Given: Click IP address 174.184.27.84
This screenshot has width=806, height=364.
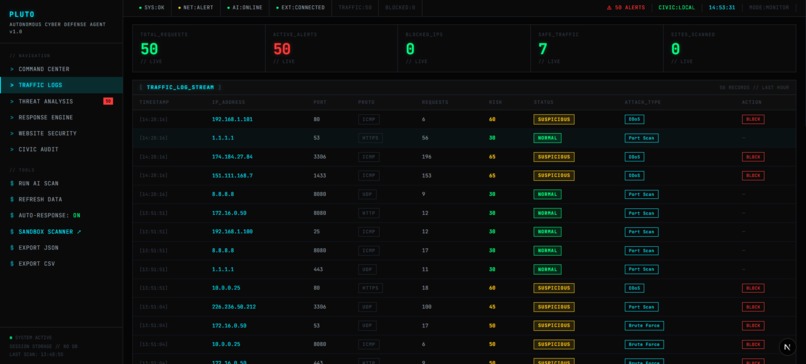Looking at the screenshot, I should pos(232,157).
